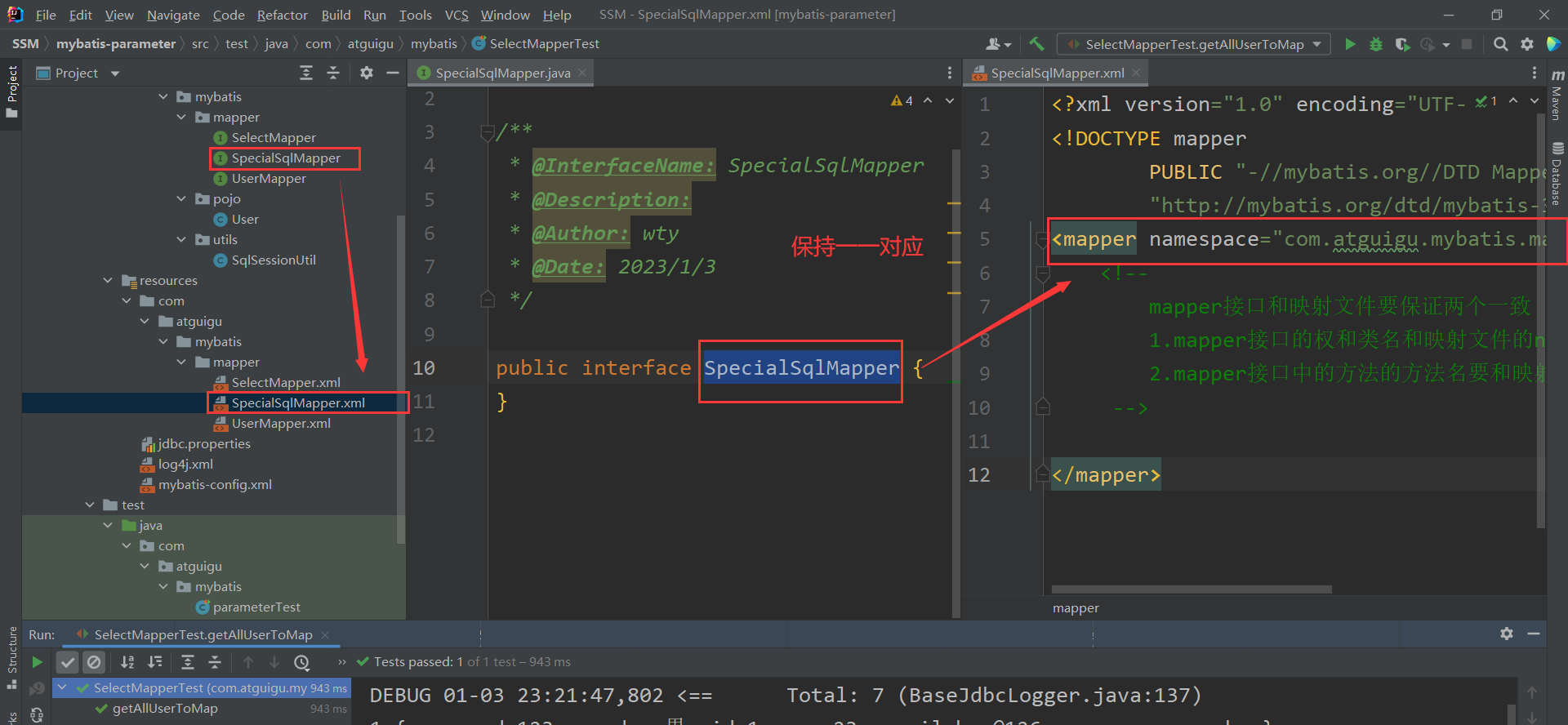Switch to SpecialSqlMapper.xml editor tab
1568x725 pixels.
point(1058,73)
